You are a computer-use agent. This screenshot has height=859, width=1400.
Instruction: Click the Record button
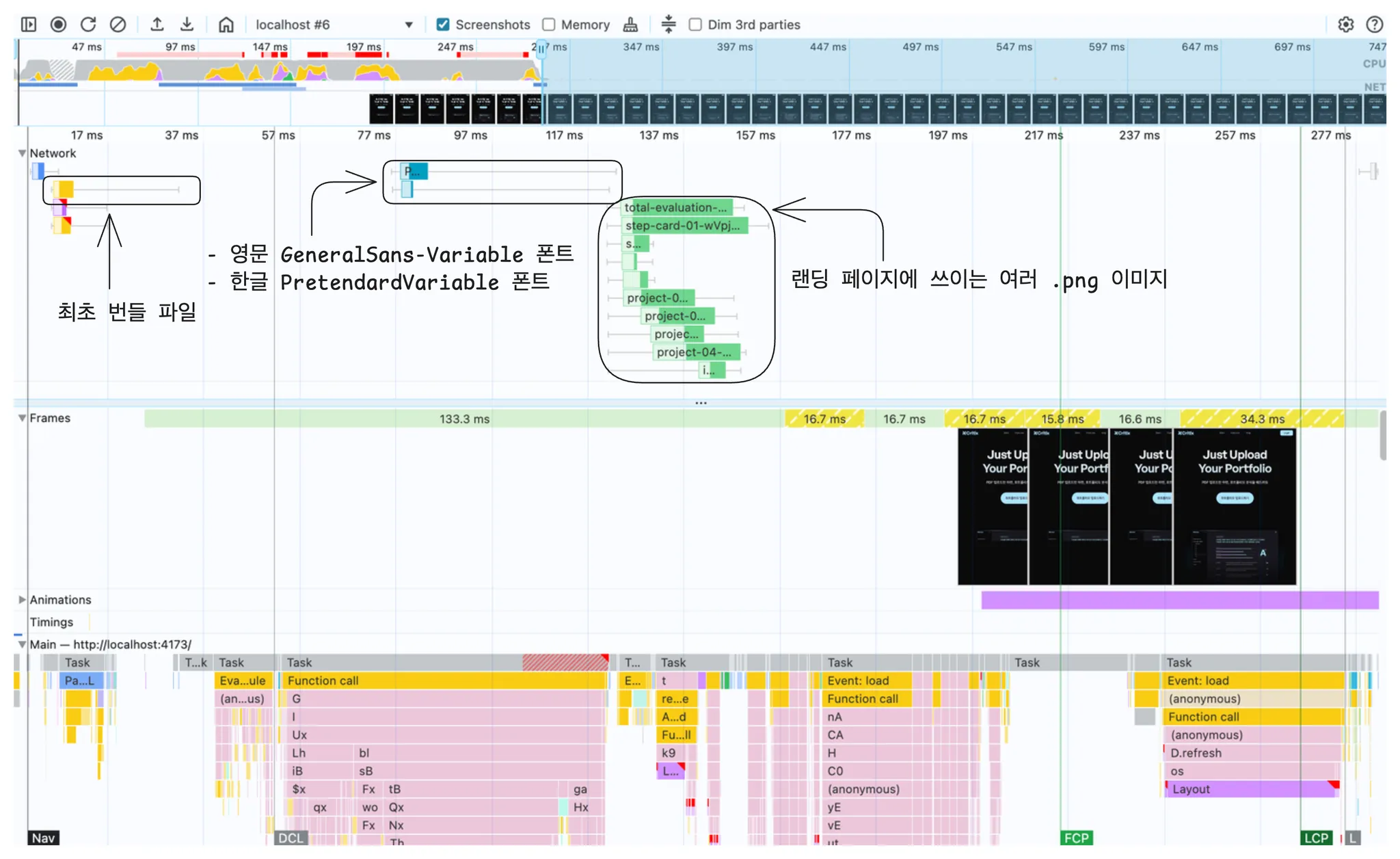(59, 25)
